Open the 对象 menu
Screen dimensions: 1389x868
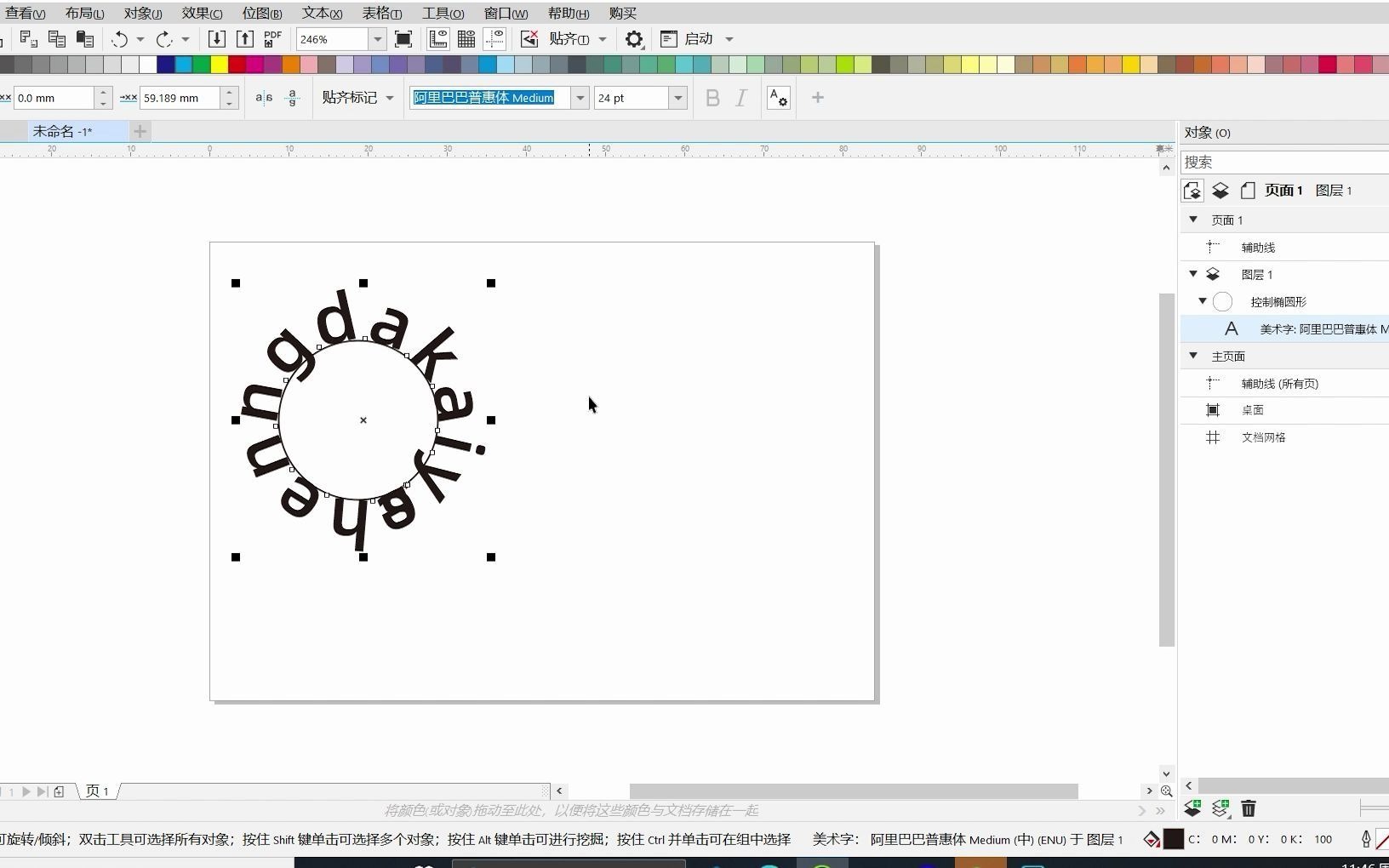click(x=143, y=13)
